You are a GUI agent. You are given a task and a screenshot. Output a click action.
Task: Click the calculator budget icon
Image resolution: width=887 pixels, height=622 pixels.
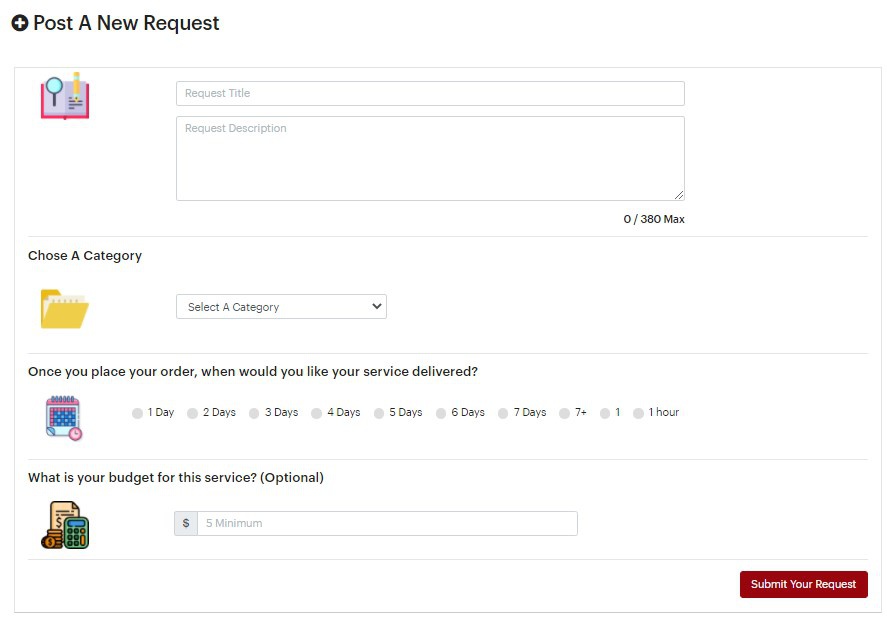pos(65,525)
